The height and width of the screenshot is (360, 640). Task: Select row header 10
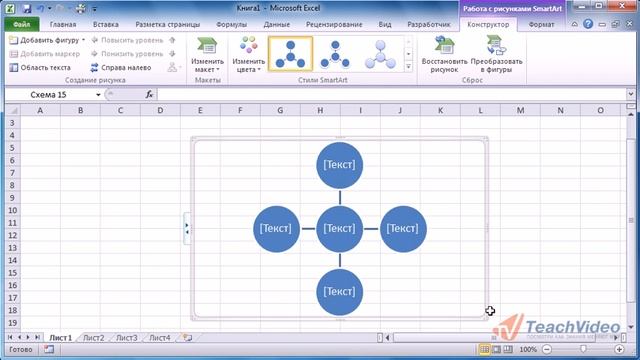(x=13, y=210)
